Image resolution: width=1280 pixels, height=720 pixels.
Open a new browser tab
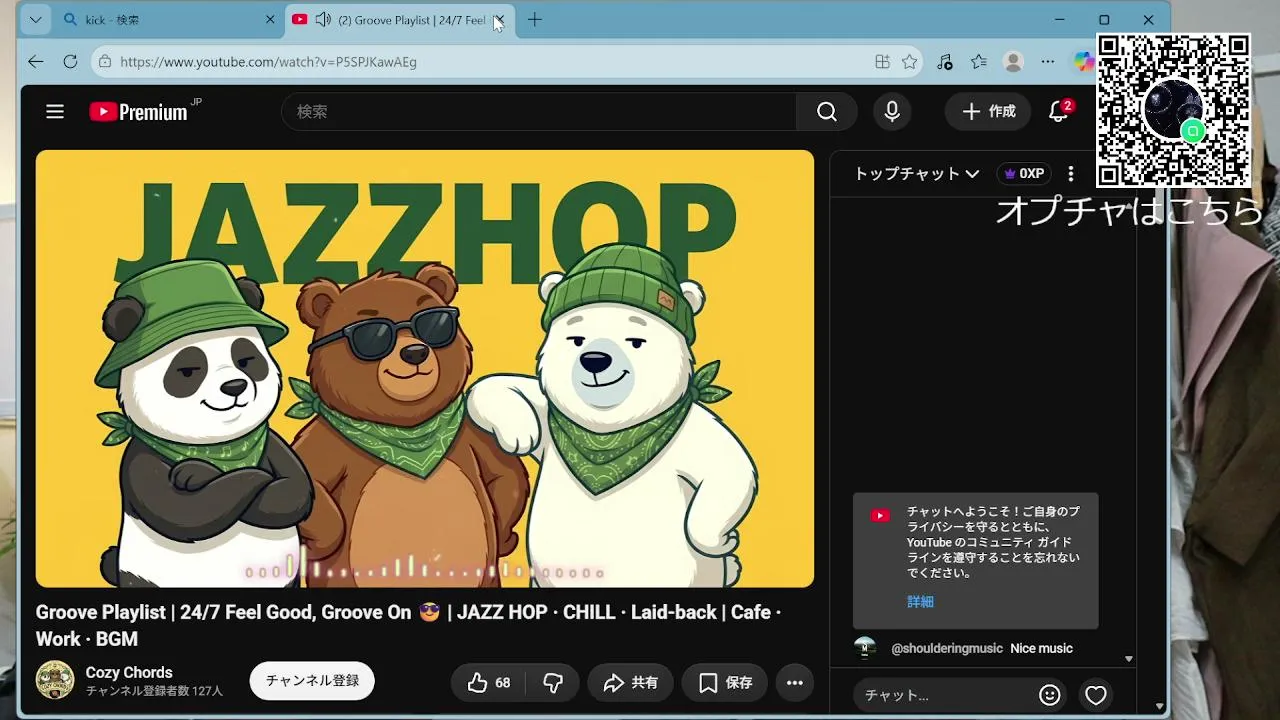(535, 20)
